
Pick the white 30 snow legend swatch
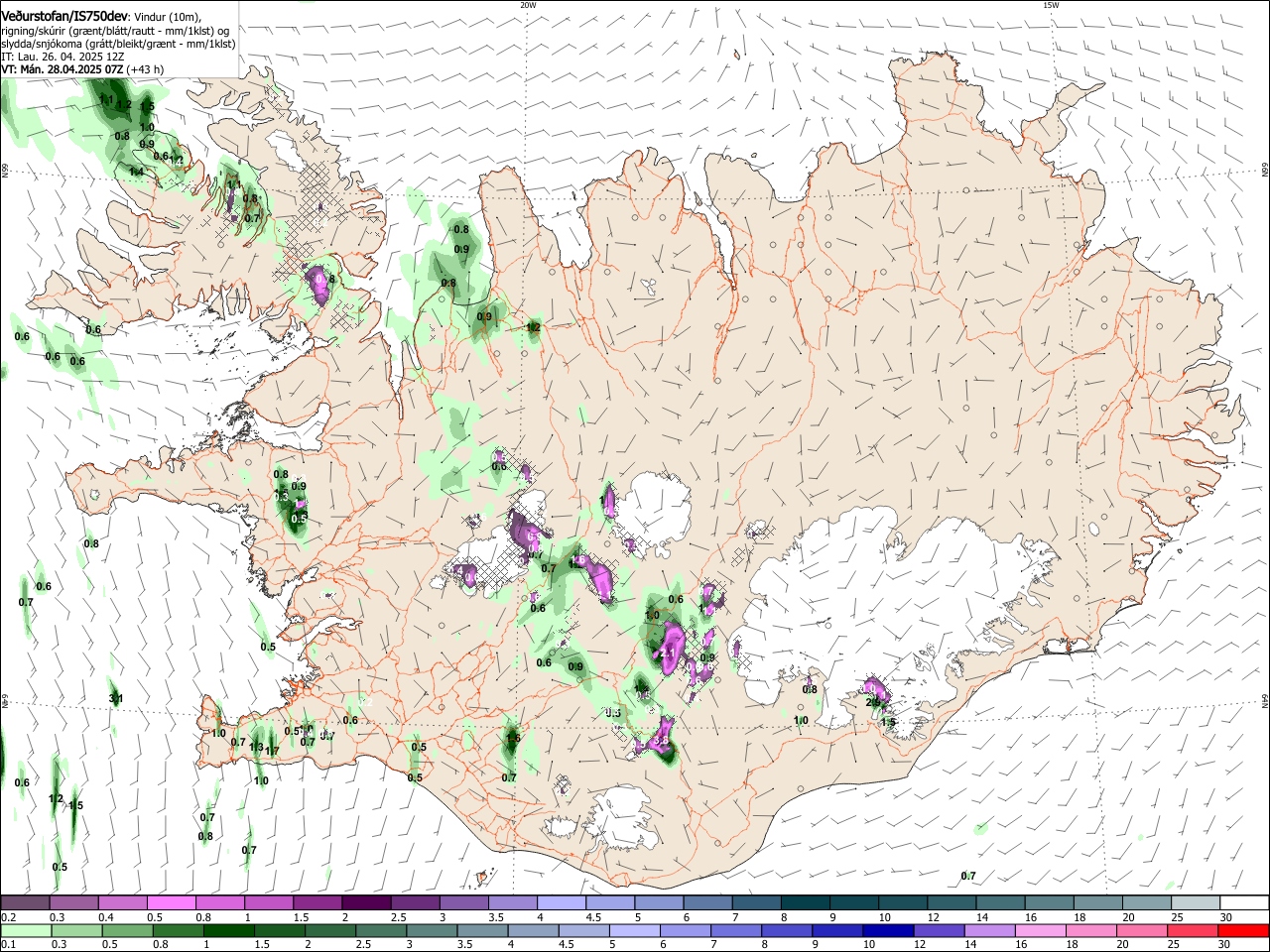click(x=1244, y=903)
